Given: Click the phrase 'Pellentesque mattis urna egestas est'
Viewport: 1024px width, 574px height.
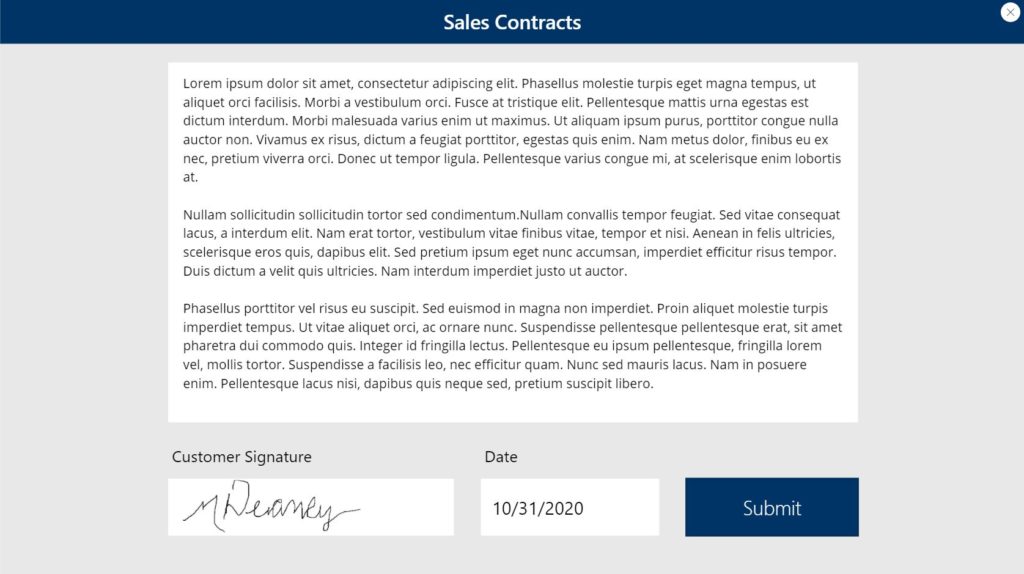Looking at the screenshot, I should click(697, 103).
